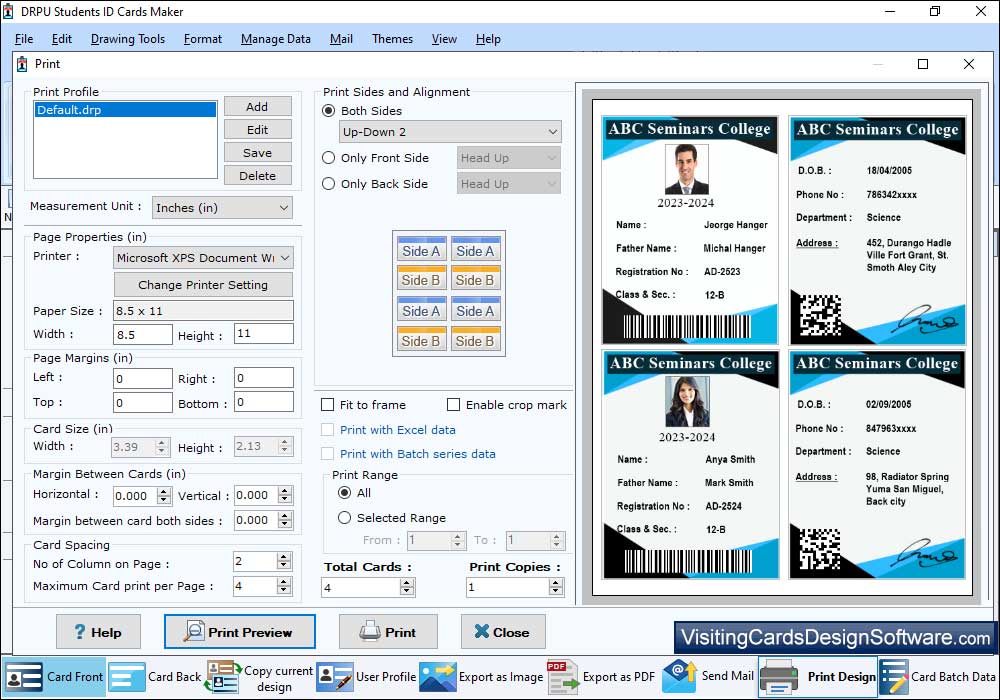Viewport: 1000px width, 700px height.
Task: Click Print Preview button
Action: (240, 632)
